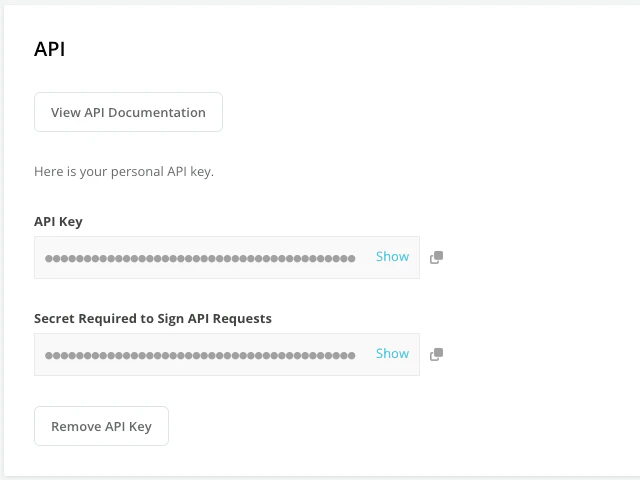Show the hidden API Key value
640x480 pixels.
pos(392,257)
